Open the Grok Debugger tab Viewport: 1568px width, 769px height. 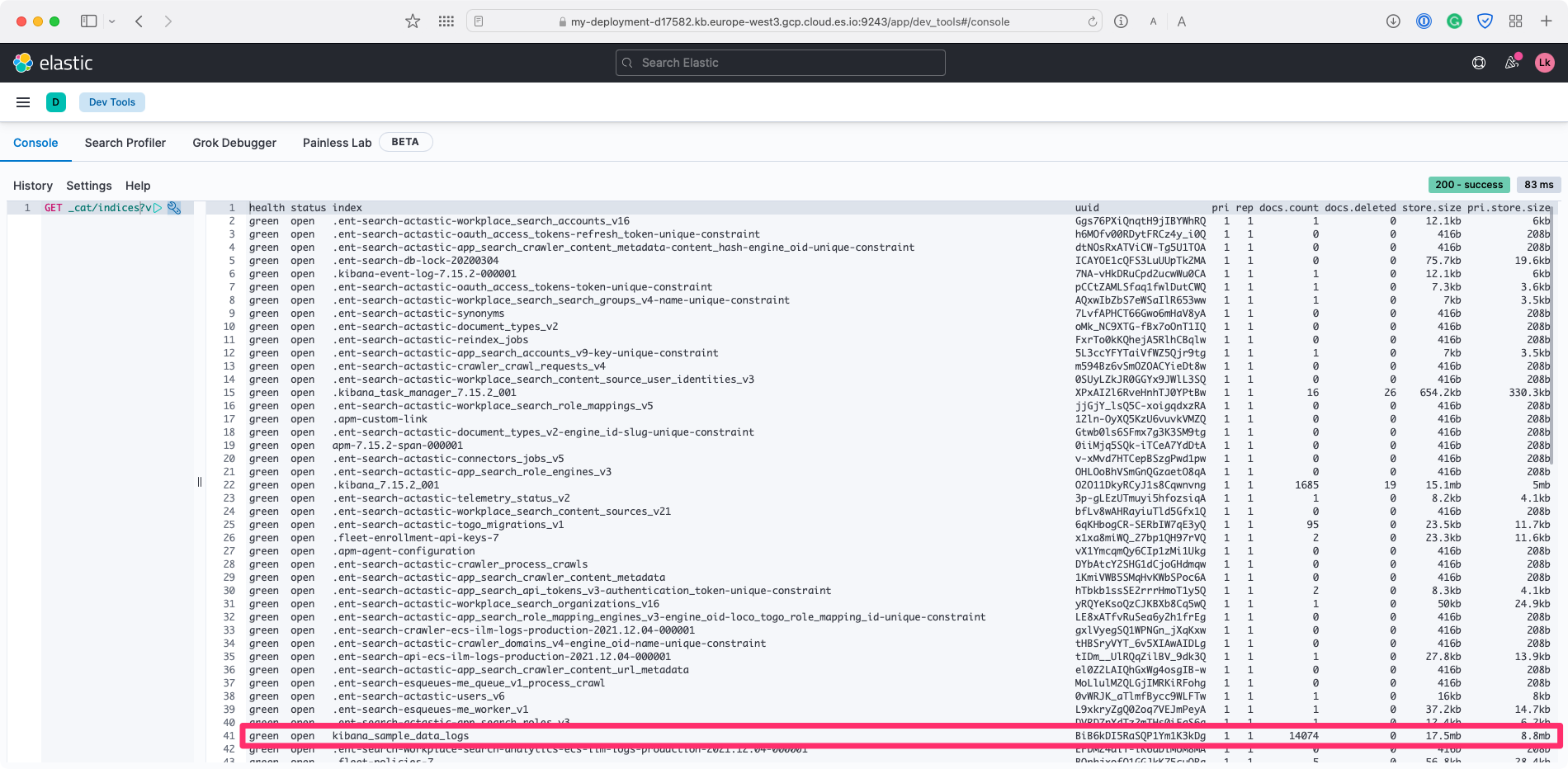234,143
